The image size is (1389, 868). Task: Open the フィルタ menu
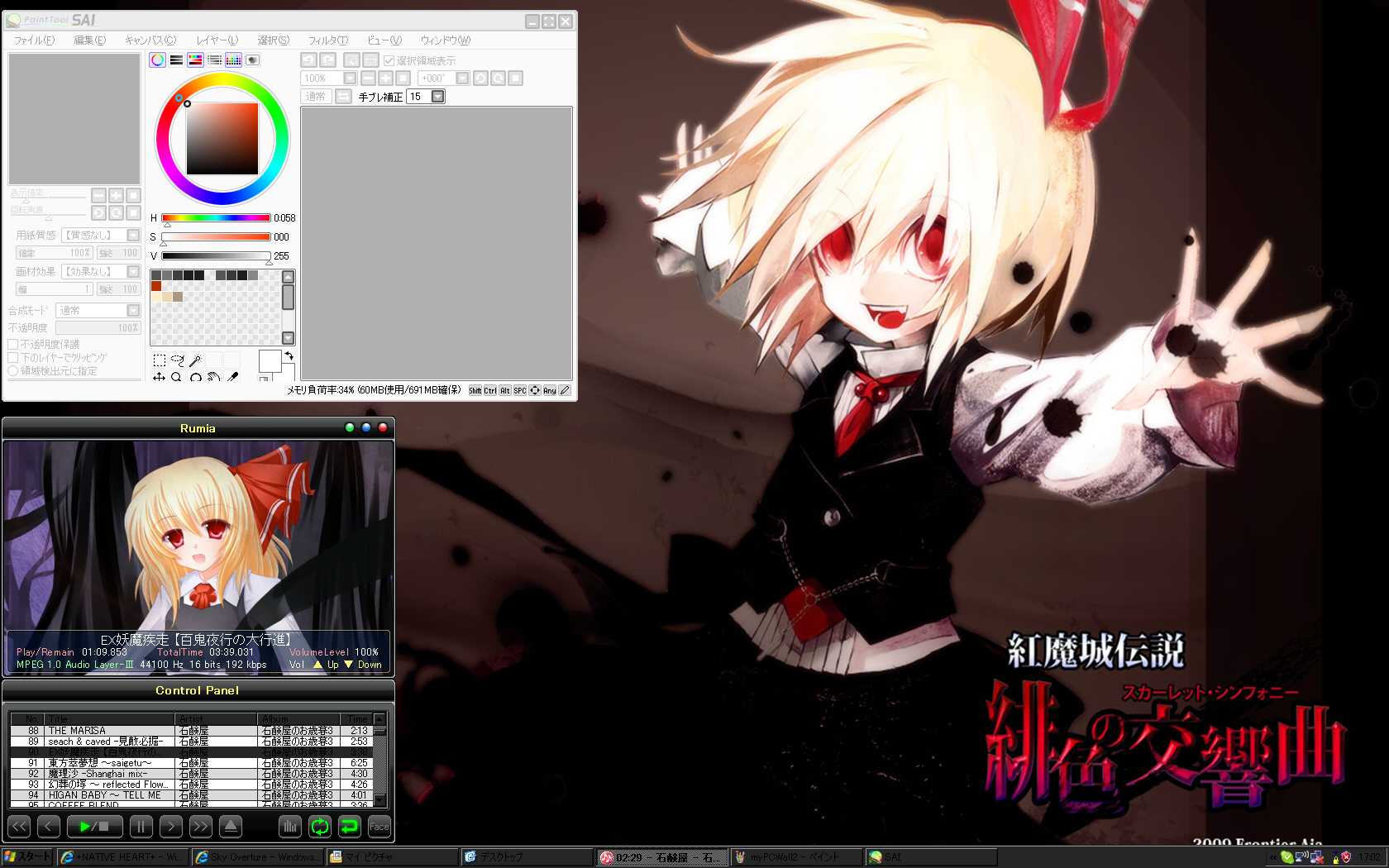point(327,41)
